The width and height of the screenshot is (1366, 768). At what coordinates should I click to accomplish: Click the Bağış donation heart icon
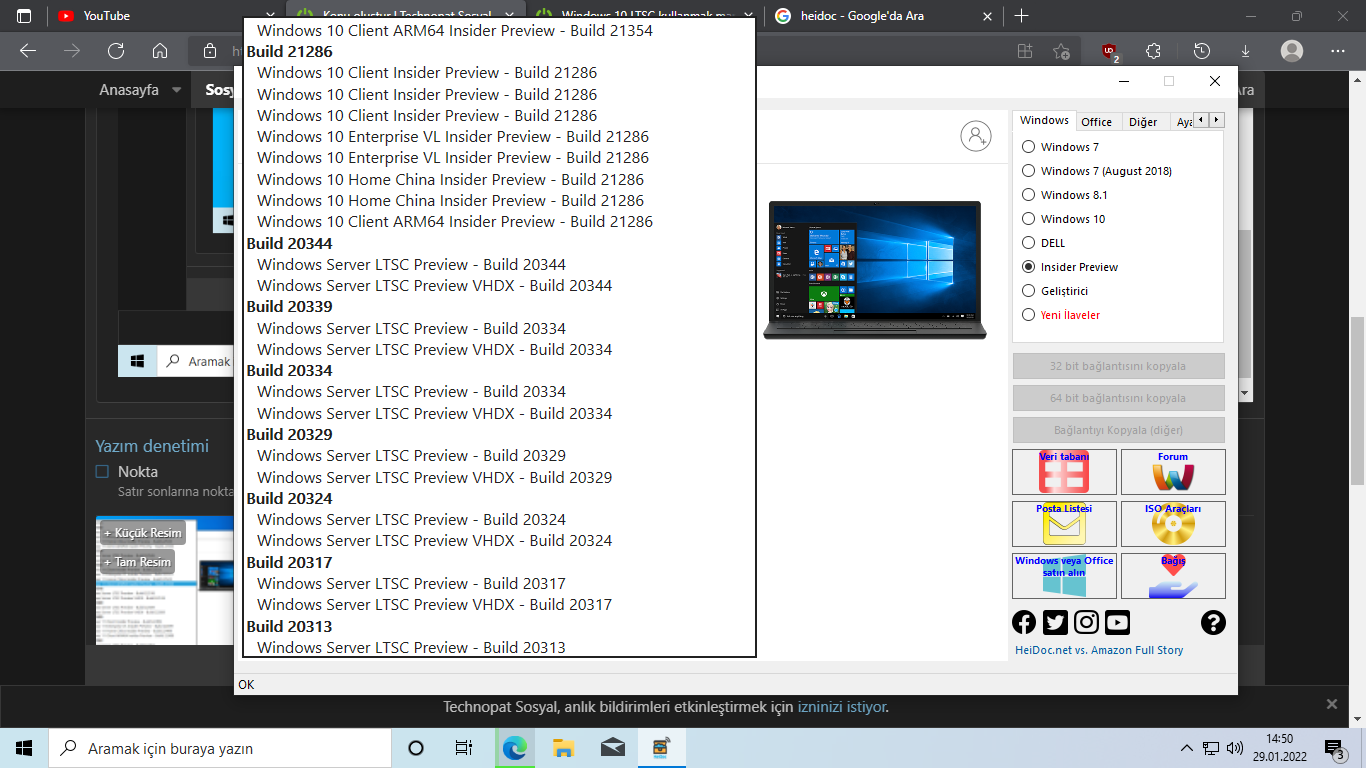(1173, 576)
